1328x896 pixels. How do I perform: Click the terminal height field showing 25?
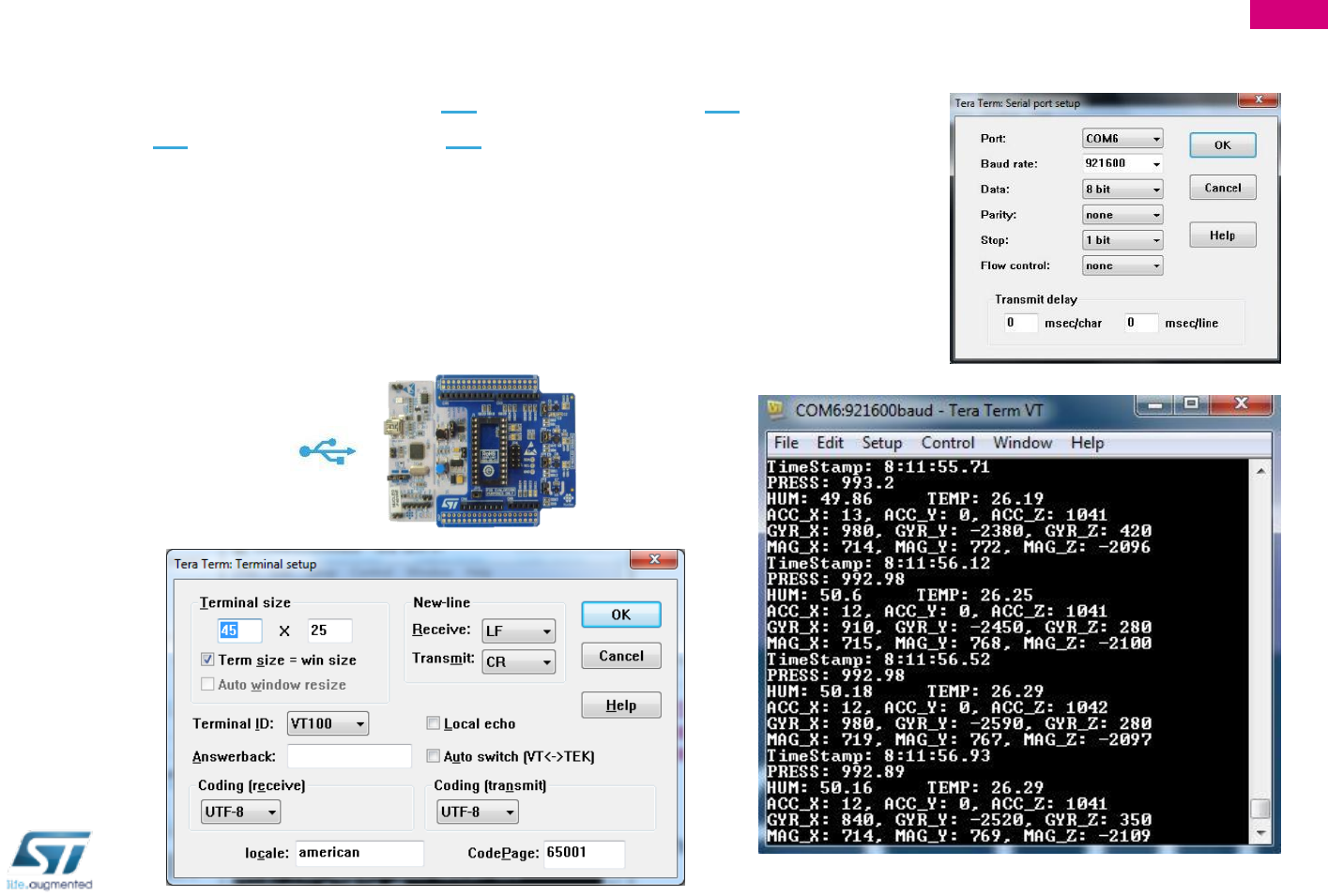click(329, 630)
